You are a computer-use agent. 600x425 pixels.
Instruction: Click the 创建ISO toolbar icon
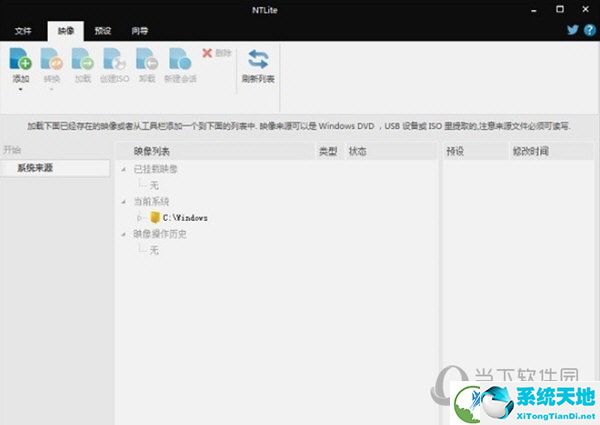point(114,59)
